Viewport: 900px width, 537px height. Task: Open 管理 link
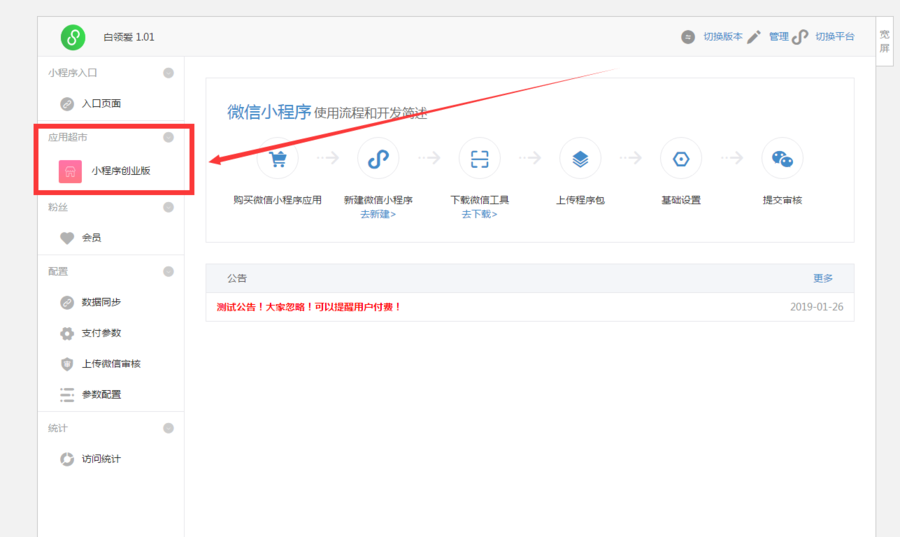coord(779,37)
